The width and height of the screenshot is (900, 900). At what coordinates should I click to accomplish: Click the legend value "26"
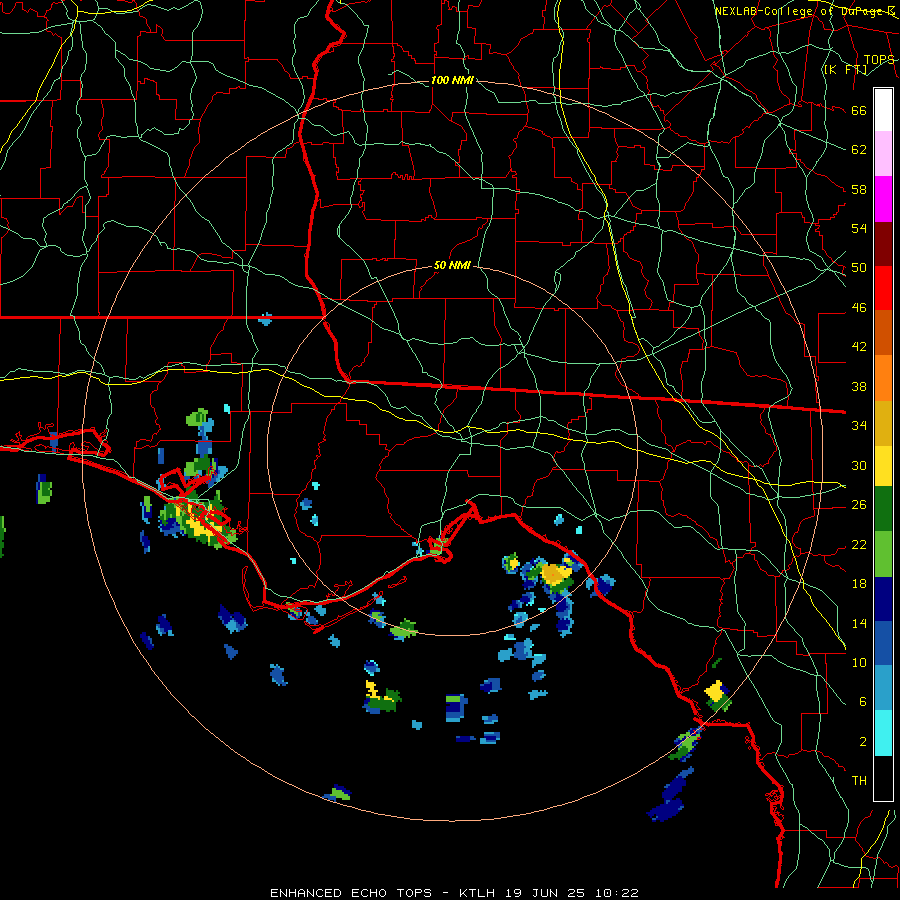[x=859, y=505]
